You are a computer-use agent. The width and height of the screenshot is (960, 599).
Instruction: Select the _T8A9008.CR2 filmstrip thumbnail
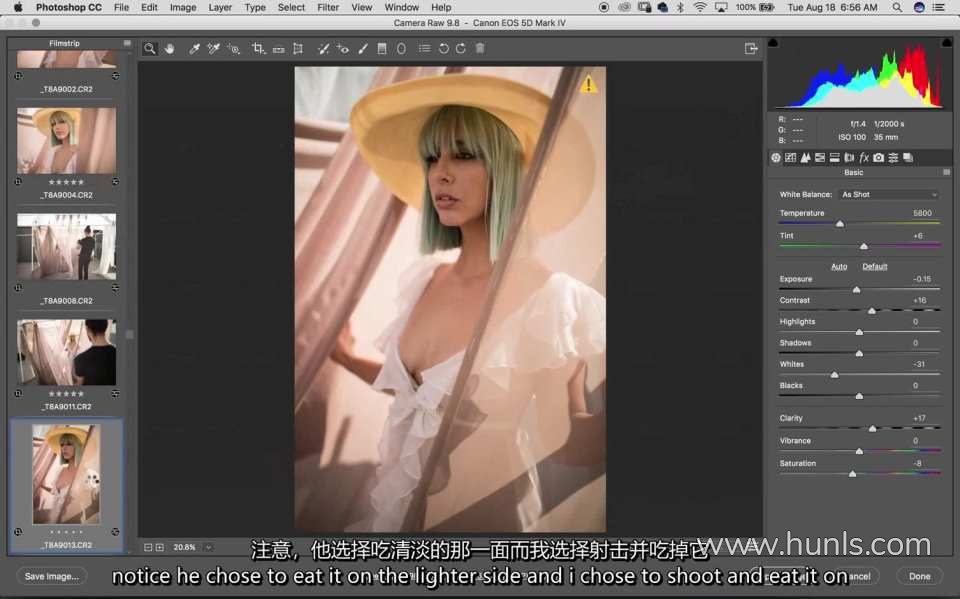[66, 247]
